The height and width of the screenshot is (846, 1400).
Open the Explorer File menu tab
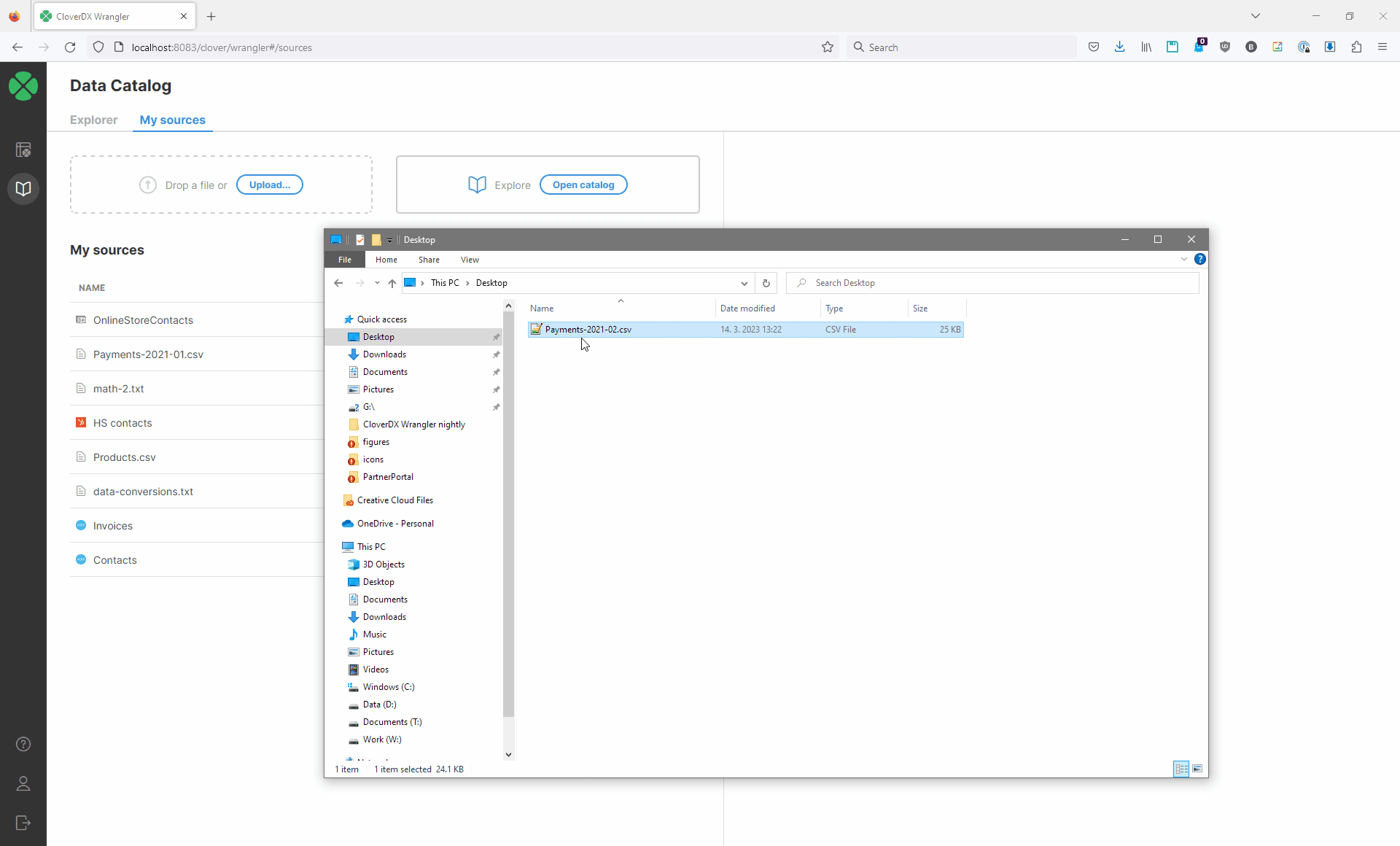tap(345, 260)
